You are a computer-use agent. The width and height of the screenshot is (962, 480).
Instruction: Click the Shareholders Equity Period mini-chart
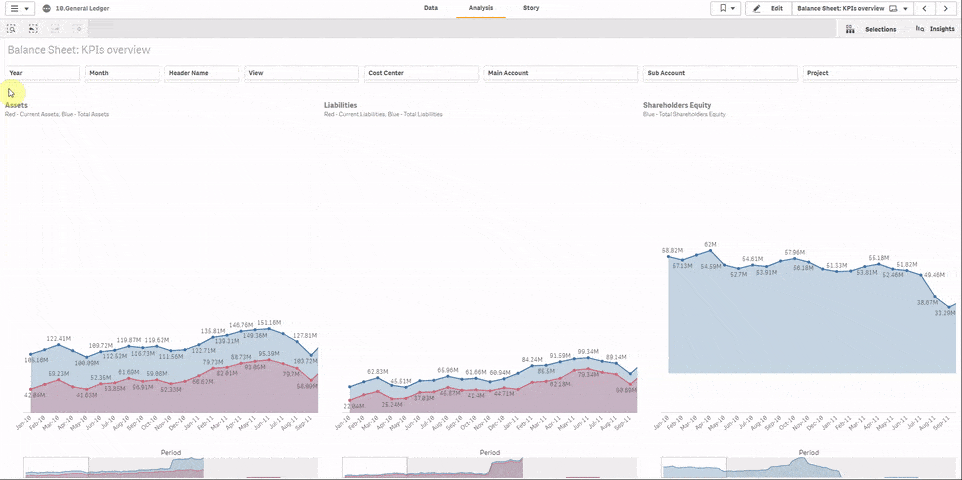tap(809, 468)
